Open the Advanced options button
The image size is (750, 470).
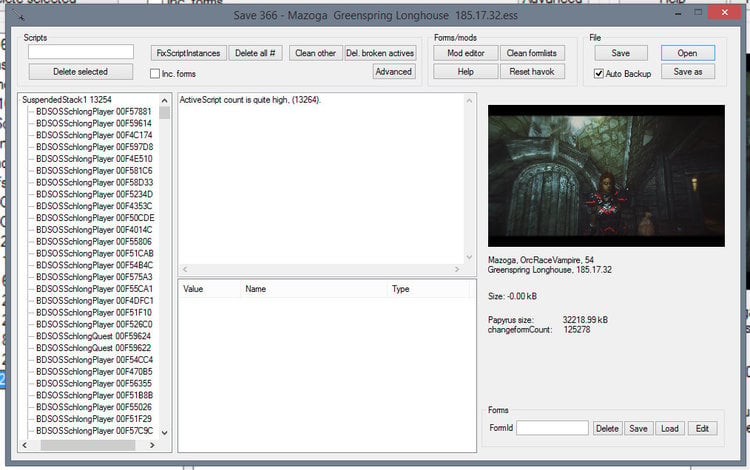pos(394,71)
